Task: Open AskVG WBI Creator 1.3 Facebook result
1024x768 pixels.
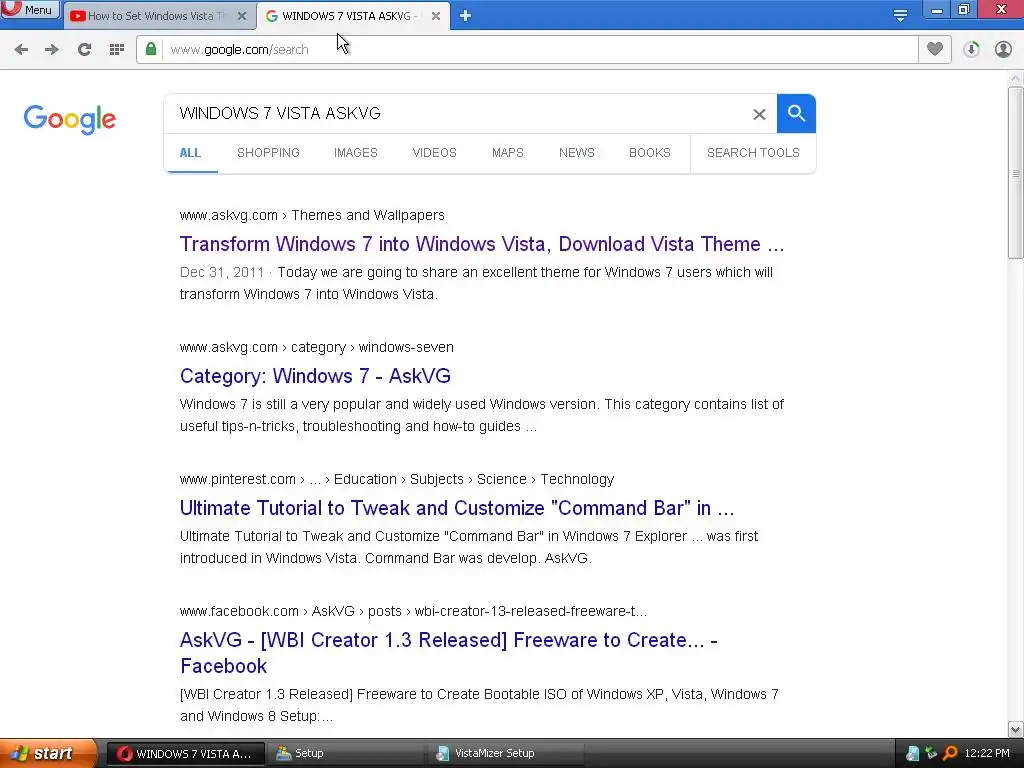Action: tap(449, 652)
